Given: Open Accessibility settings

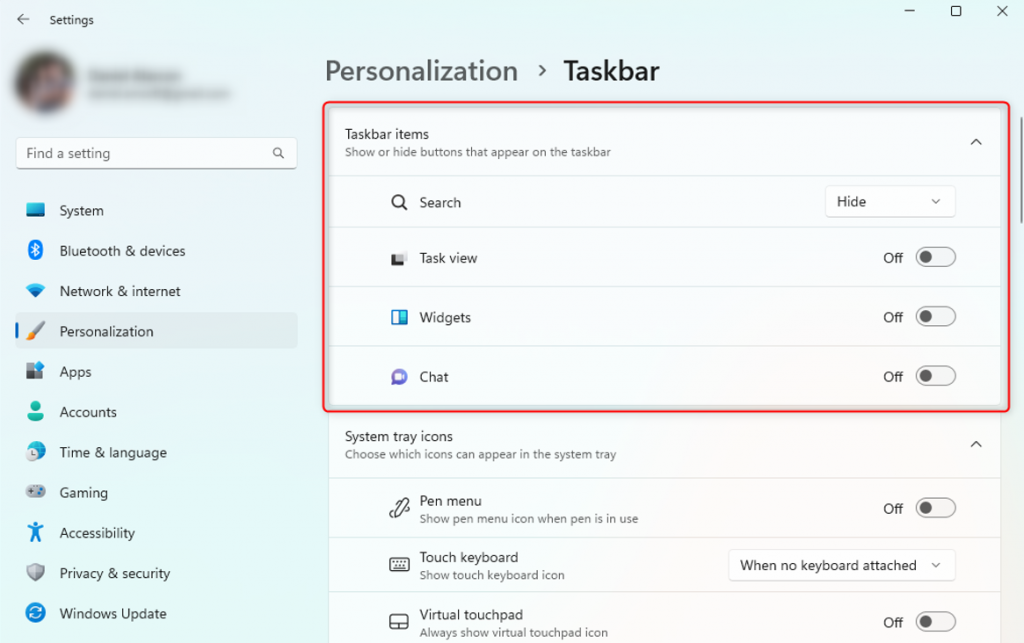Looking at the screenshot, I should pyautogui.click(x=157, y=533).
